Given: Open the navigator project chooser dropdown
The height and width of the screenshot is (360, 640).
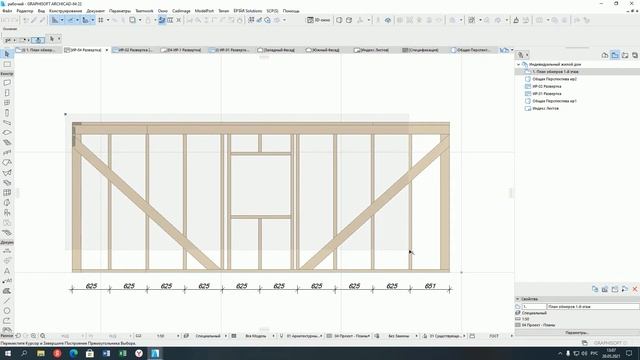Looking at the screenshot, I should [x=522, y=55].
